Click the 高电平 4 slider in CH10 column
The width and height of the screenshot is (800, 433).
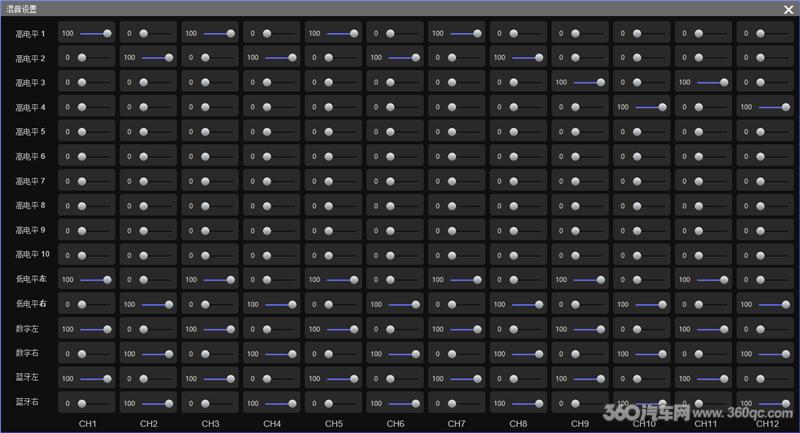tap(652, 107)
